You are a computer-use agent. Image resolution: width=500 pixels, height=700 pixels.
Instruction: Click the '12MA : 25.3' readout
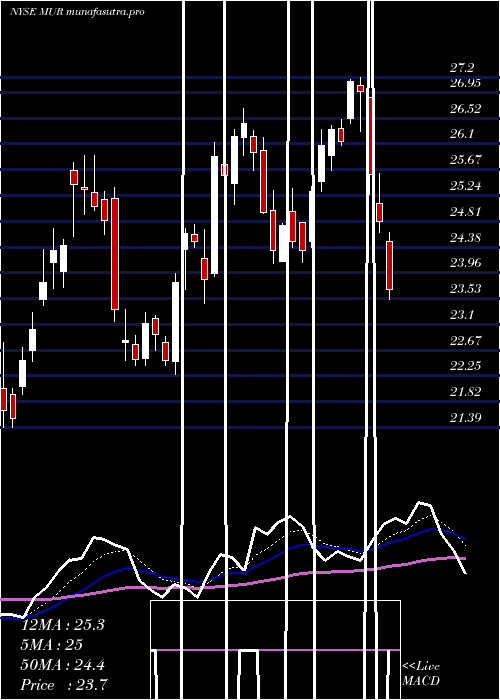tap(62, 625)
